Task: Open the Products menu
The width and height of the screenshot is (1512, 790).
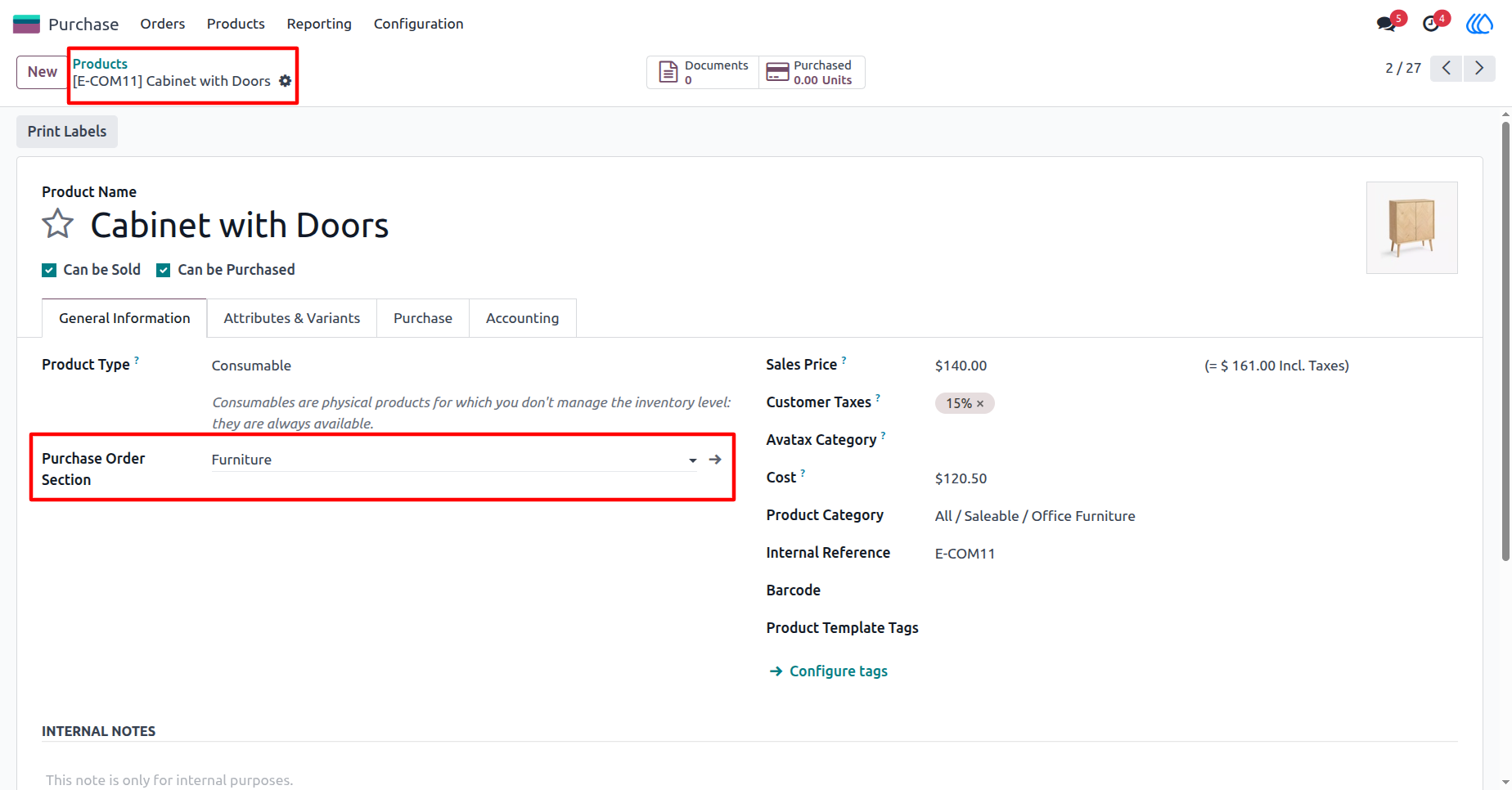Action: (236, 24)
